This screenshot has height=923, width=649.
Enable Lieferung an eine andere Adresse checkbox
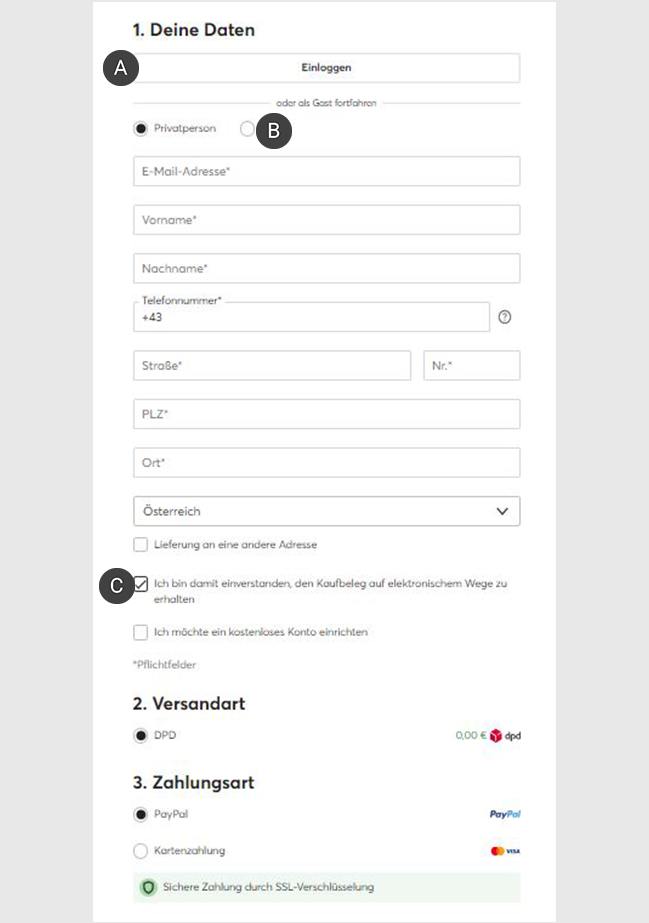click(x=140, y=544)
